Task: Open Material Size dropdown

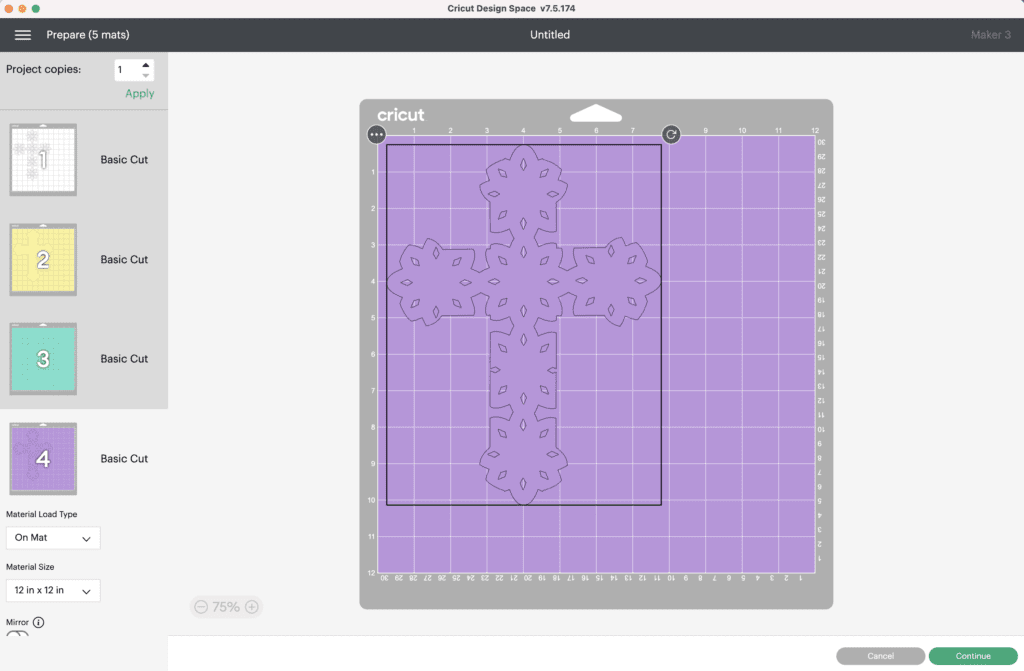Action: pyautogui.click(x=53, y=591)
